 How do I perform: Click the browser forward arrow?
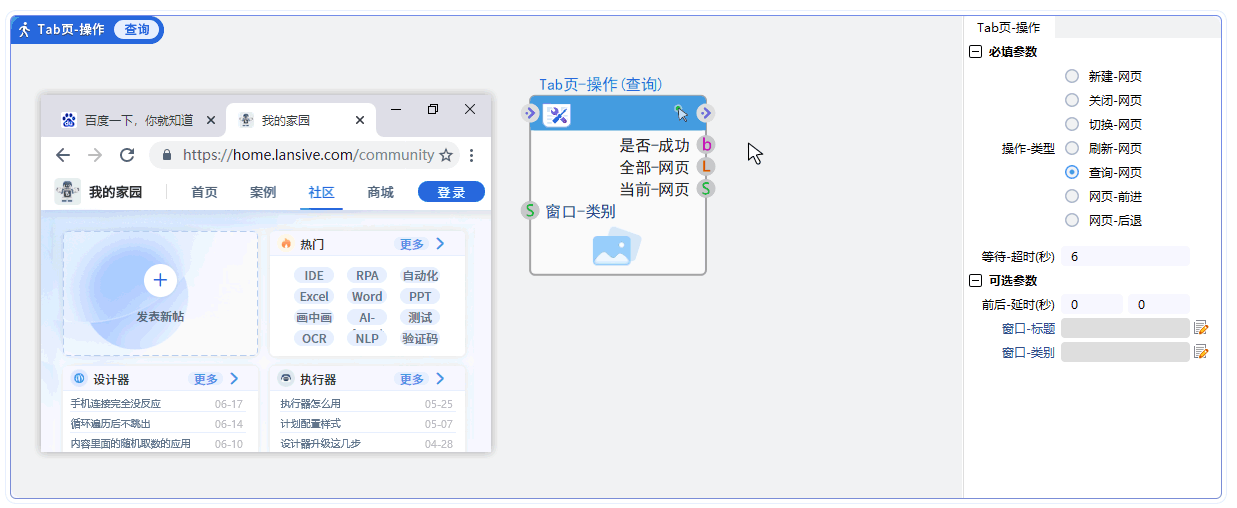95,155
